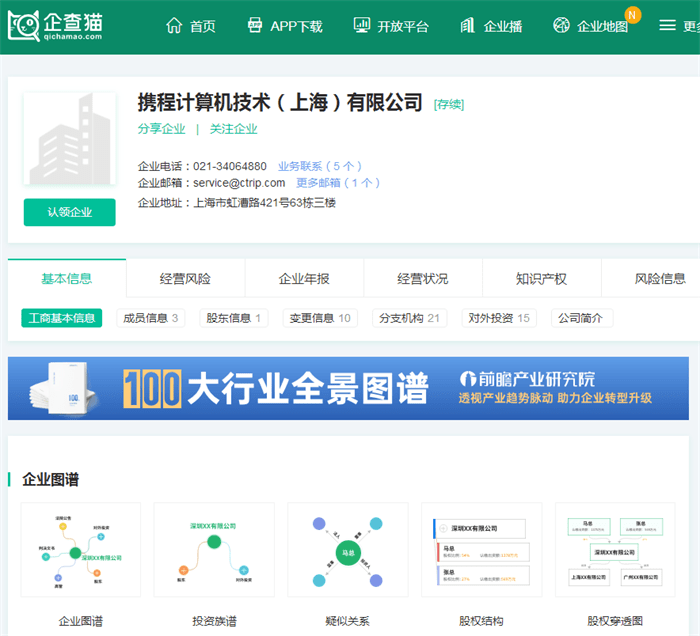
Task: Jump to 分支机构 21 section
Action: point(409,318)
